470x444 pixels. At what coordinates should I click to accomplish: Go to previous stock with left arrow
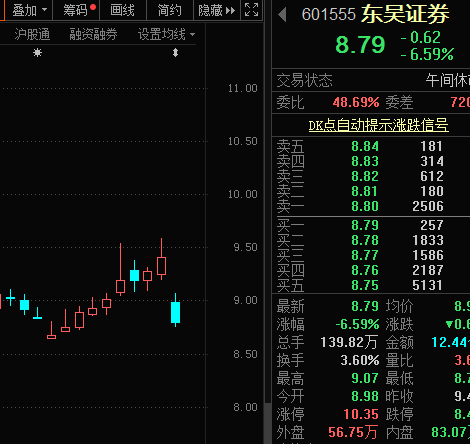point(282,15)
